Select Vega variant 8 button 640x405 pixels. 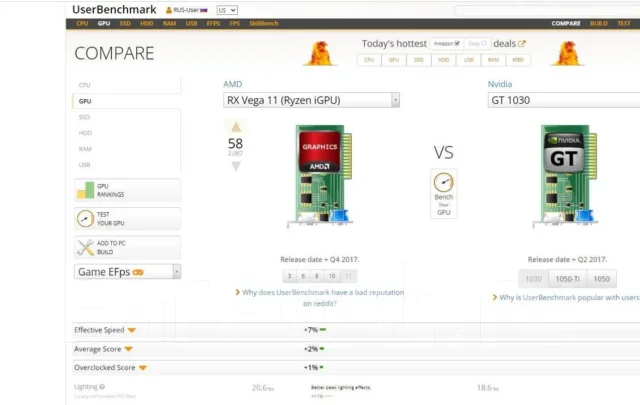pos(316,276)
